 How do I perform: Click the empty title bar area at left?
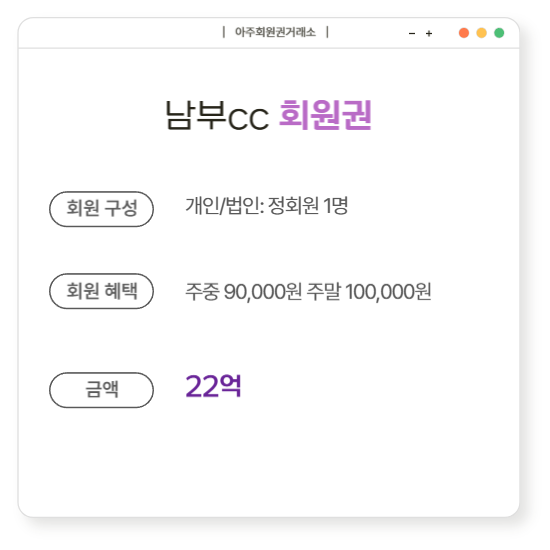119,33
